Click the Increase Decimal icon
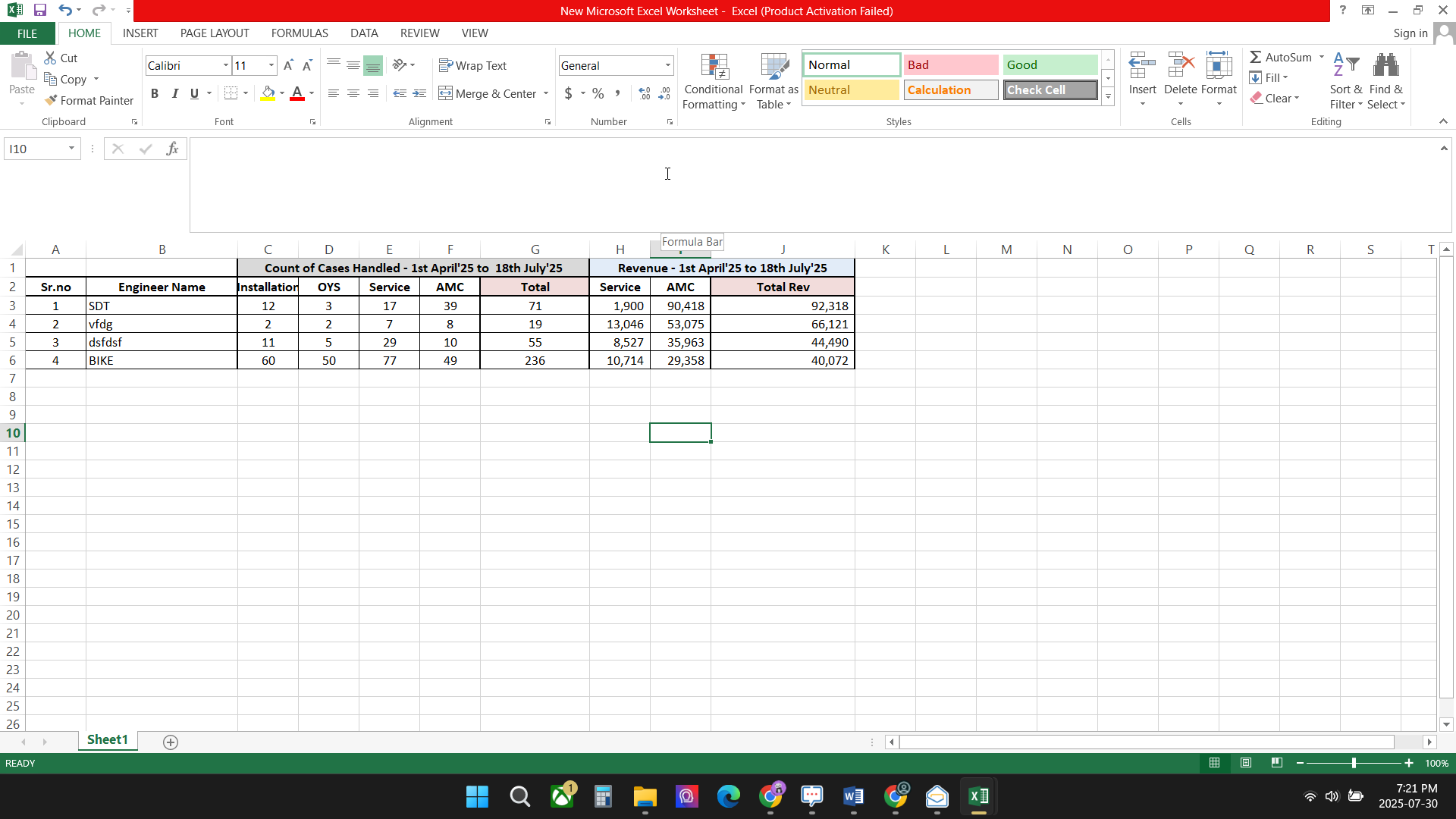Screen dimensions: 1456x819 645,93
